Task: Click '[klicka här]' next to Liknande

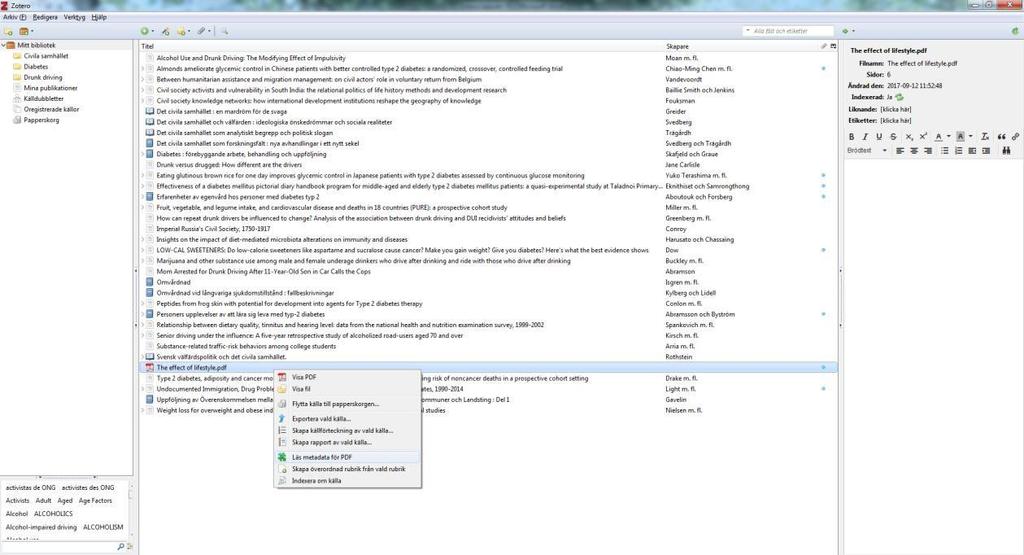Action: tap(895, 110)
